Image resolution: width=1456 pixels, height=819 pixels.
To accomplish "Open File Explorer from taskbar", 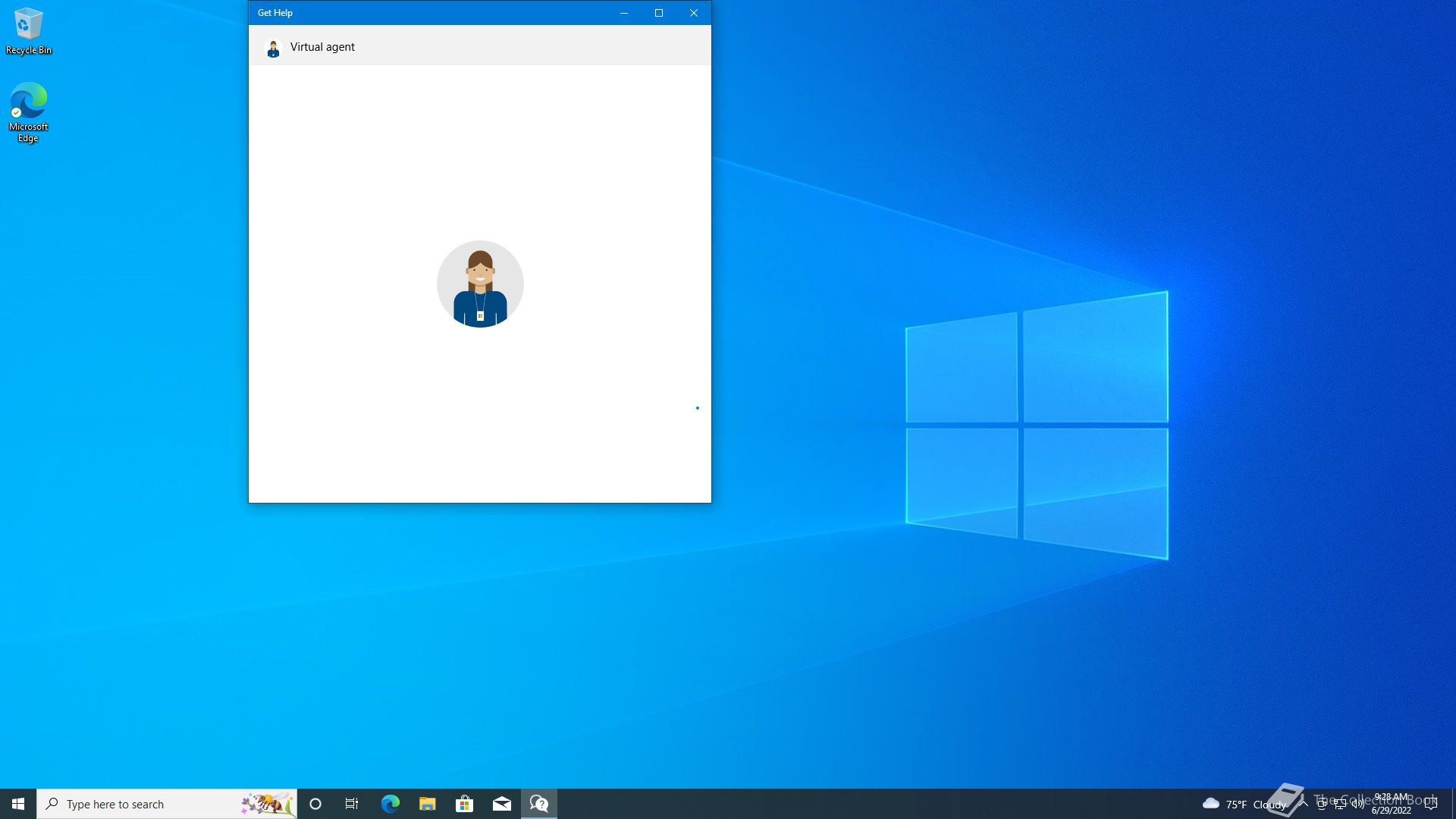I will (427, 804).
